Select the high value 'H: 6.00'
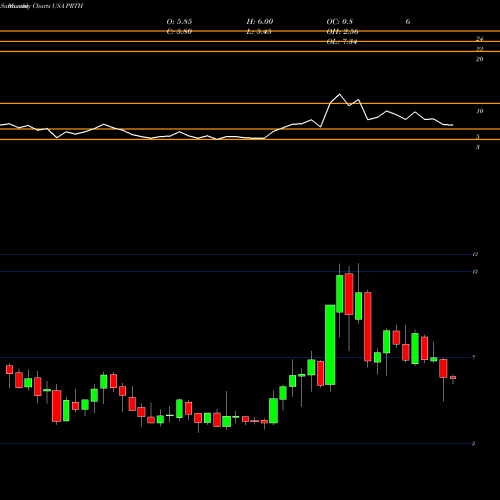Image resolution: width=500 pixels, height=500 pixels. click(x=260, y=22)
